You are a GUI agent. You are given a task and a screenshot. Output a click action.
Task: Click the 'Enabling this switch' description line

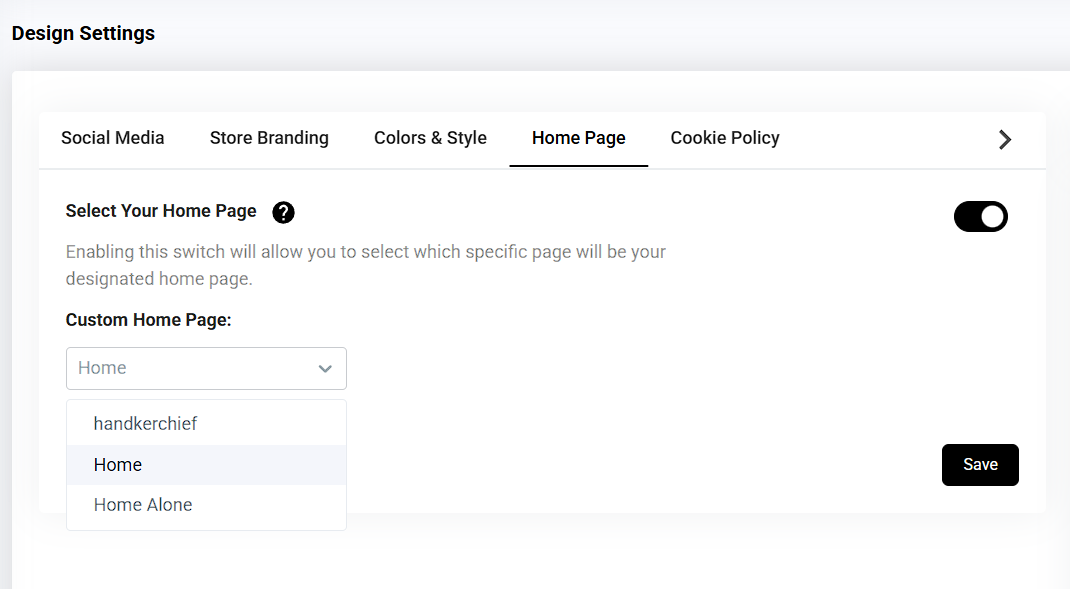(x=365, y=252)
